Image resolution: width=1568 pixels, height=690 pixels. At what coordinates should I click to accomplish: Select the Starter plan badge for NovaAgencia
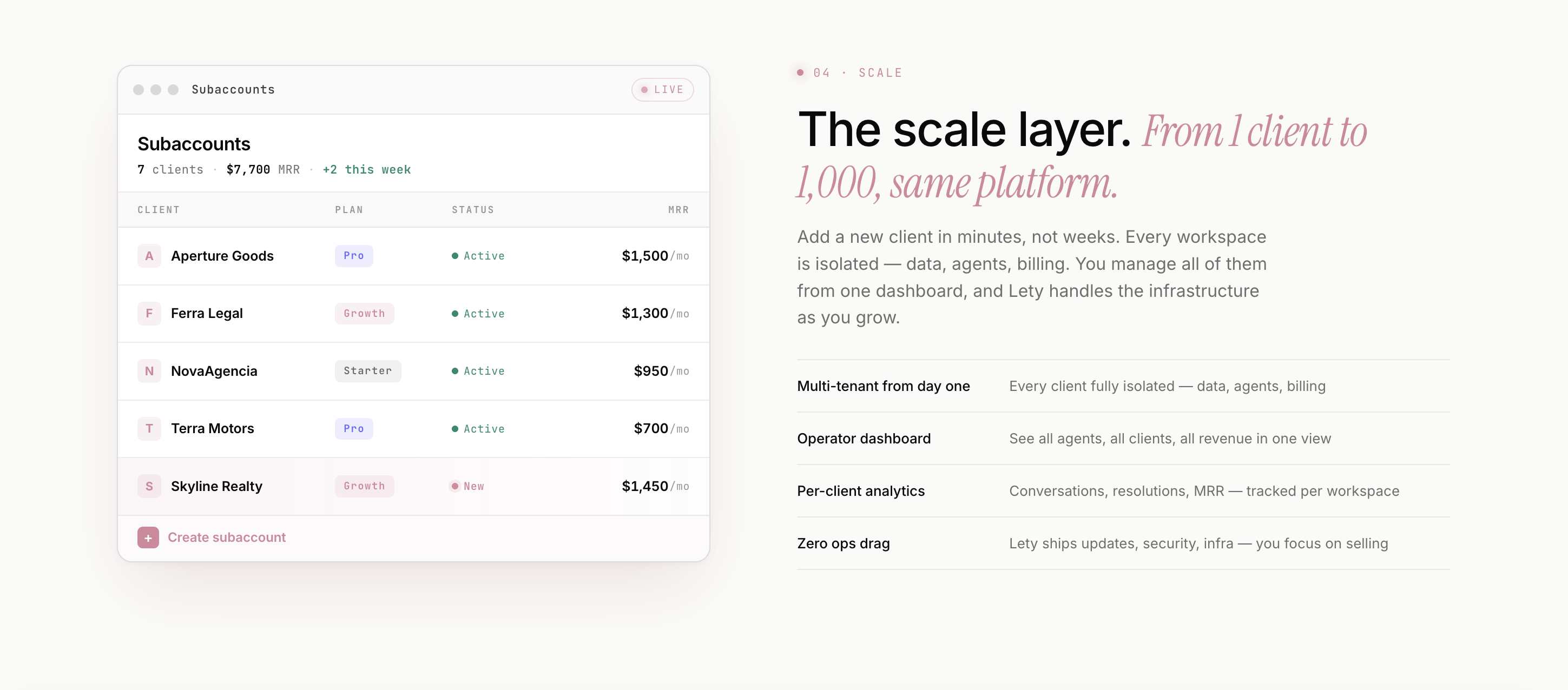pyautogui.click(x=368, y=371)
